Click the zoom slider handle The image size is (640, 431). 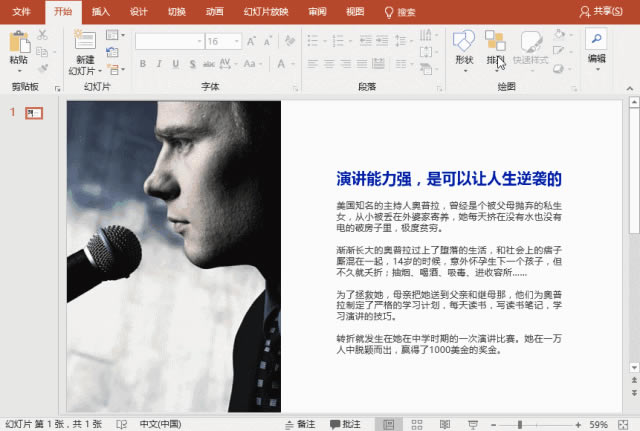pyautogui.click(x=520, y=425)
